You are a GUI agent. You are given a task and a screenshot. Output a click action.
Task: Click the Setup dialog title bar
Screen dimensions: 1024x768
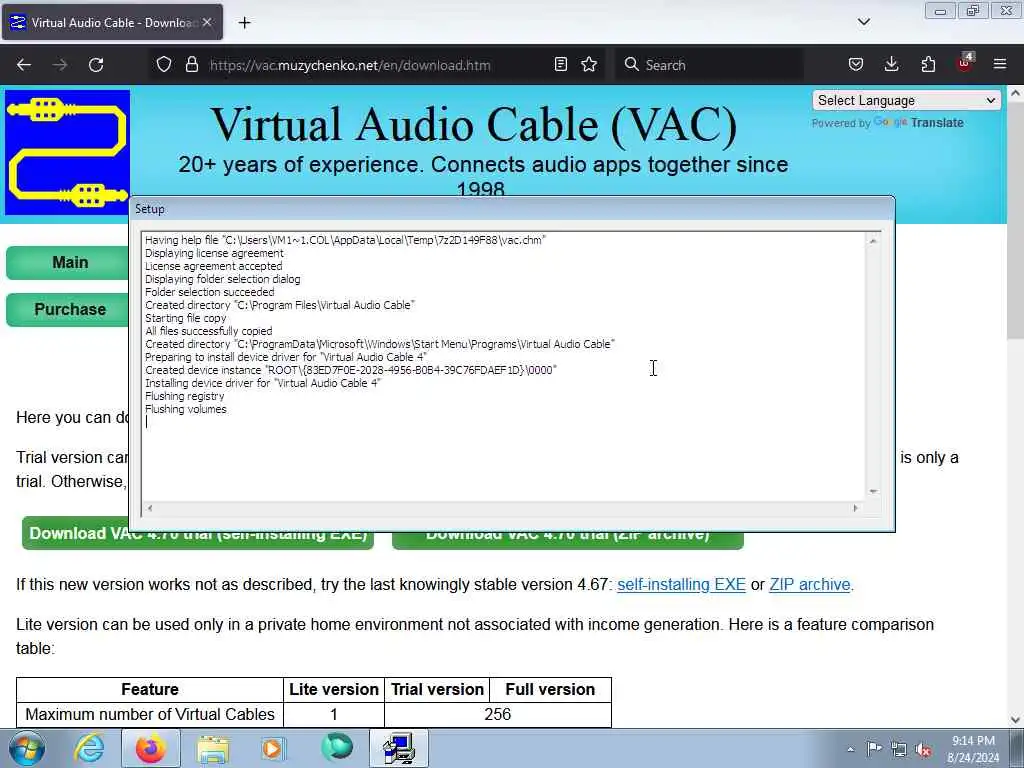[512, 209]
